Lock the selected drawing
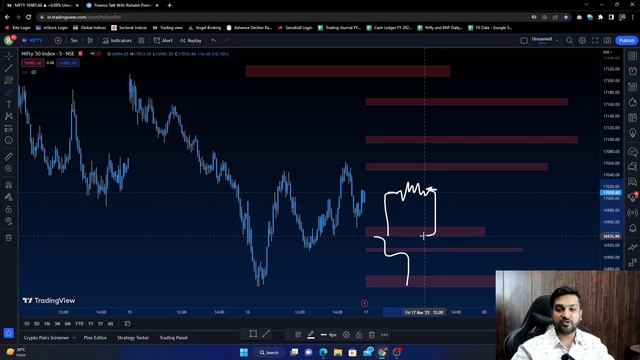Viewport: 640px width, 360px height. [x=359, y=335]
